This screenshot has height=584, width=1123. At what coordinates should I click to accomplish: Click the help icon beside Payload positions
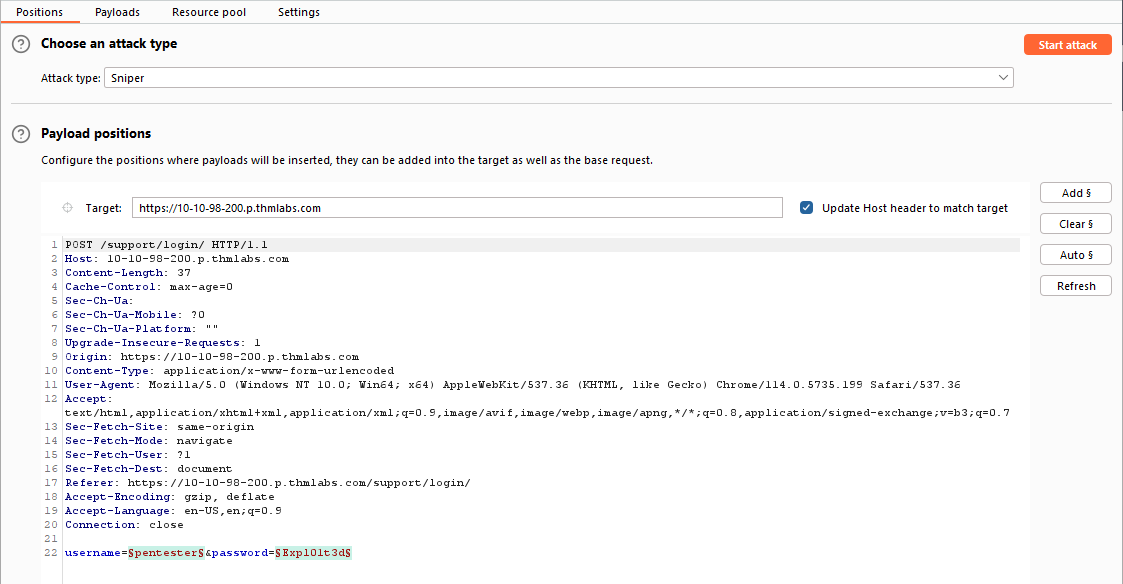21,134
